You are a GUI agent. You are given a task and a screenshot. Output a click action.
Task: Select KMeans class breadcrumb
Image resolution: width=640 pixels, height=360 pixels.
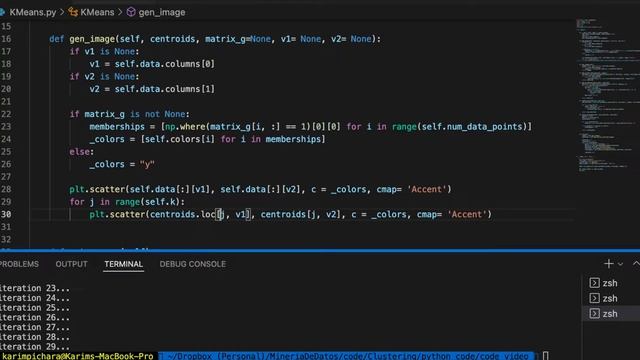pyautogui.click(x=97, y=12)
